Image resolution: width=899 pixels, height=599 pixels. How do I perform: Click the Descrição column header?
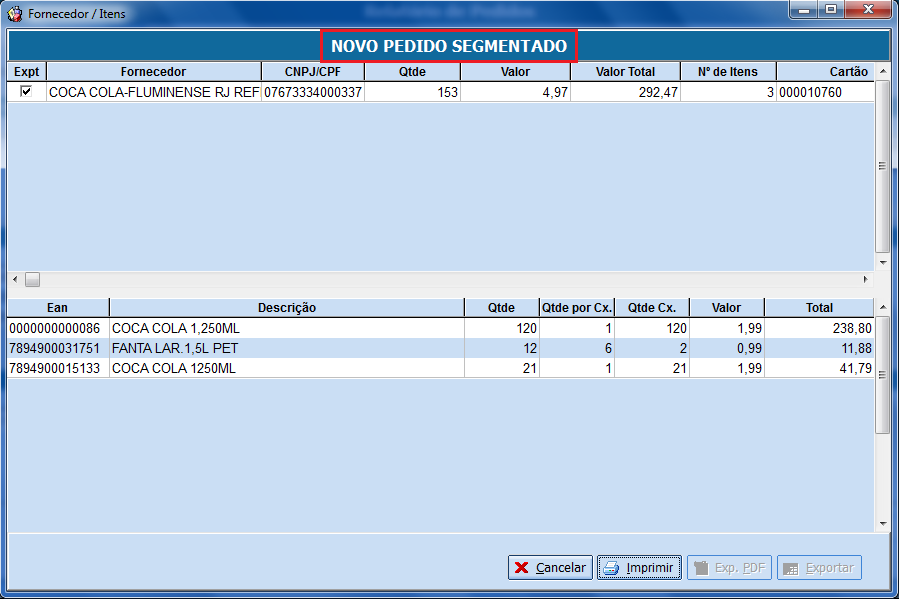[x=286, y=308]
